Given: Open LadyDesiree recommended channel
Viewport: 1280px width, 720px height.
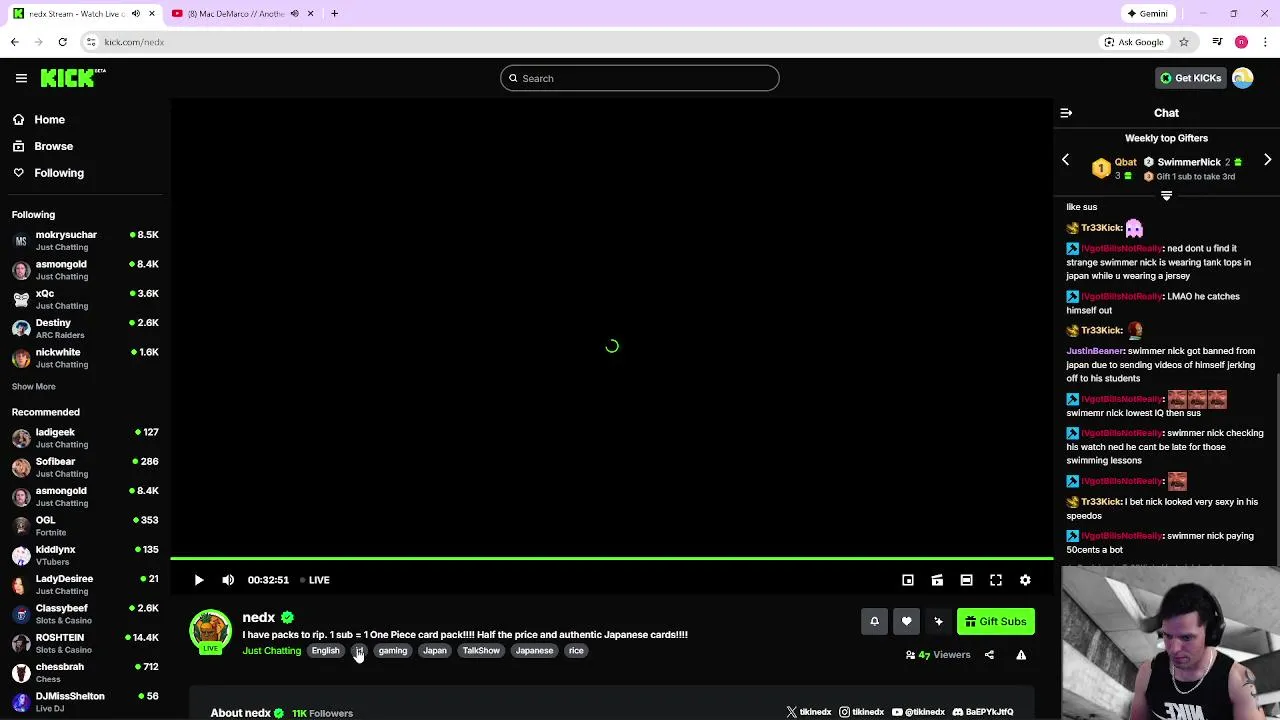Looking at the screenshot, I should click(x=85, y=584).
